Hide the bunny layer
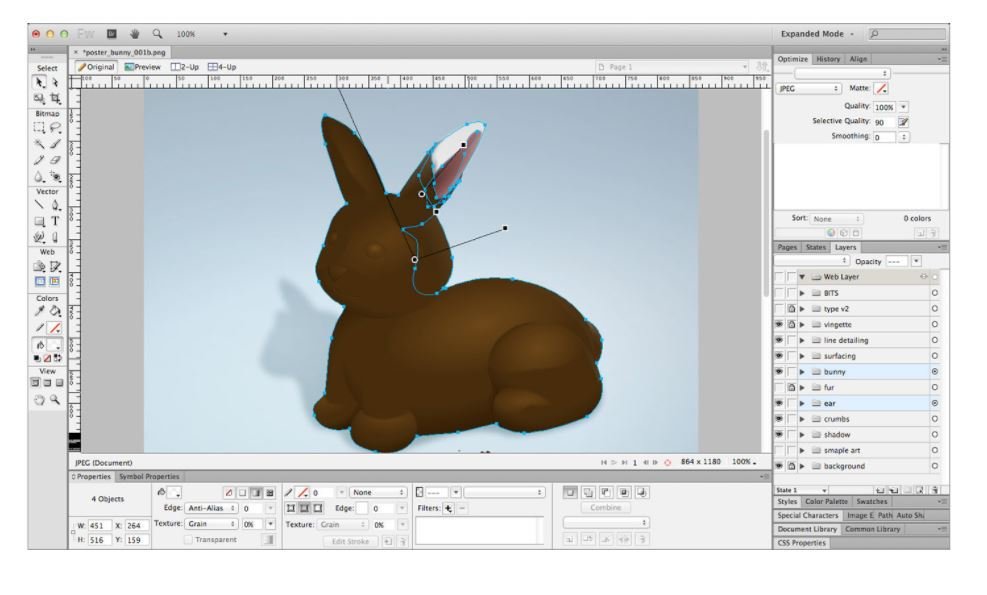987x595 pixels. (x=779, y=371)
